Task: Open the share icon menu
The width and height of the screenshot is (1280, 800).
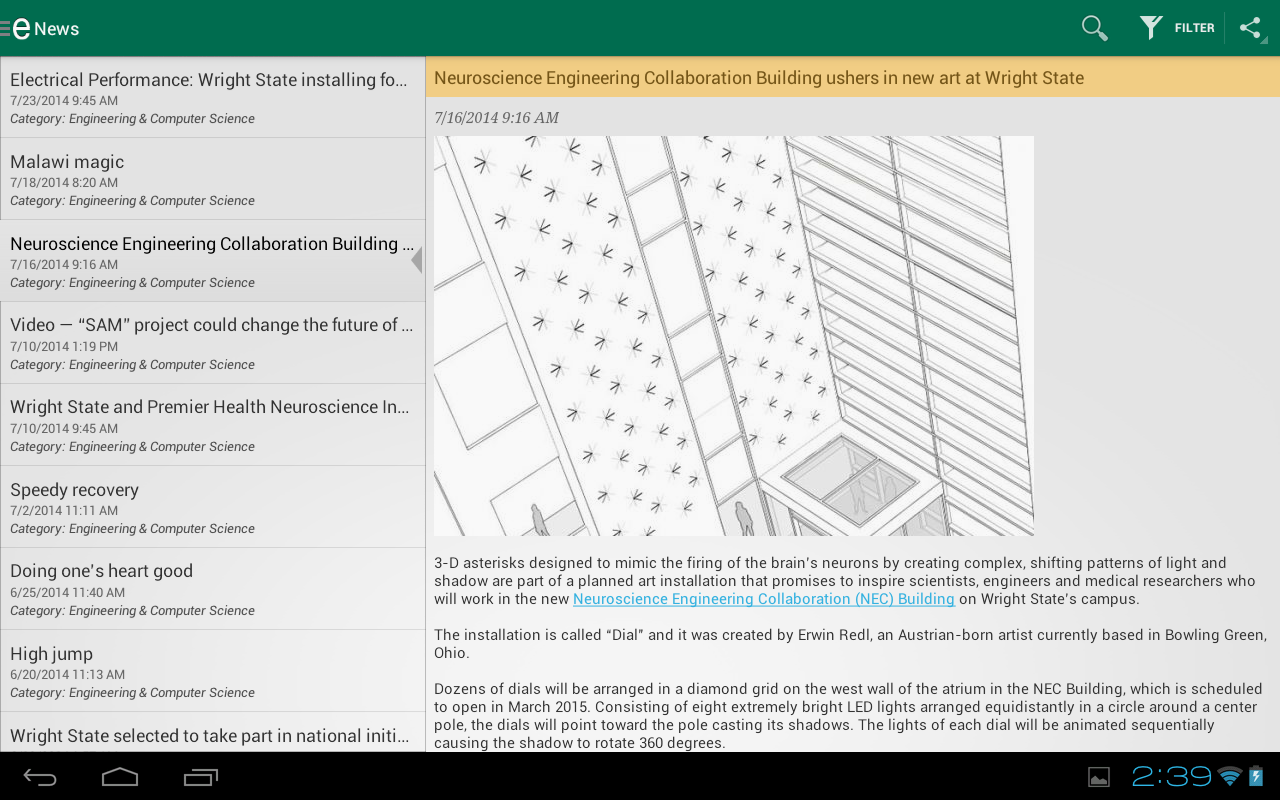Action: pyautogui.click(x=1251, y=28)
